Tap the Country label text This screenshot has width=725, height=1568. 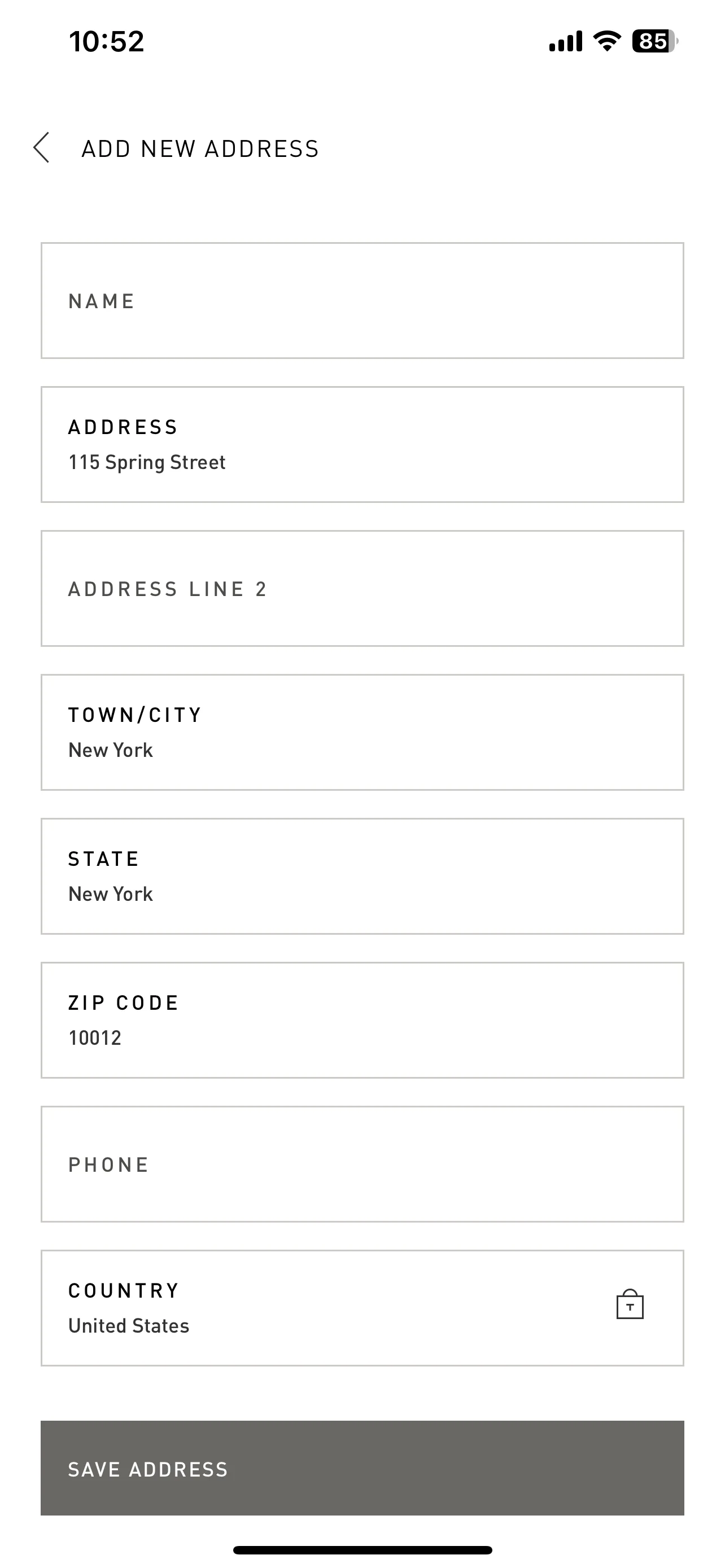tap(124, 1290)
